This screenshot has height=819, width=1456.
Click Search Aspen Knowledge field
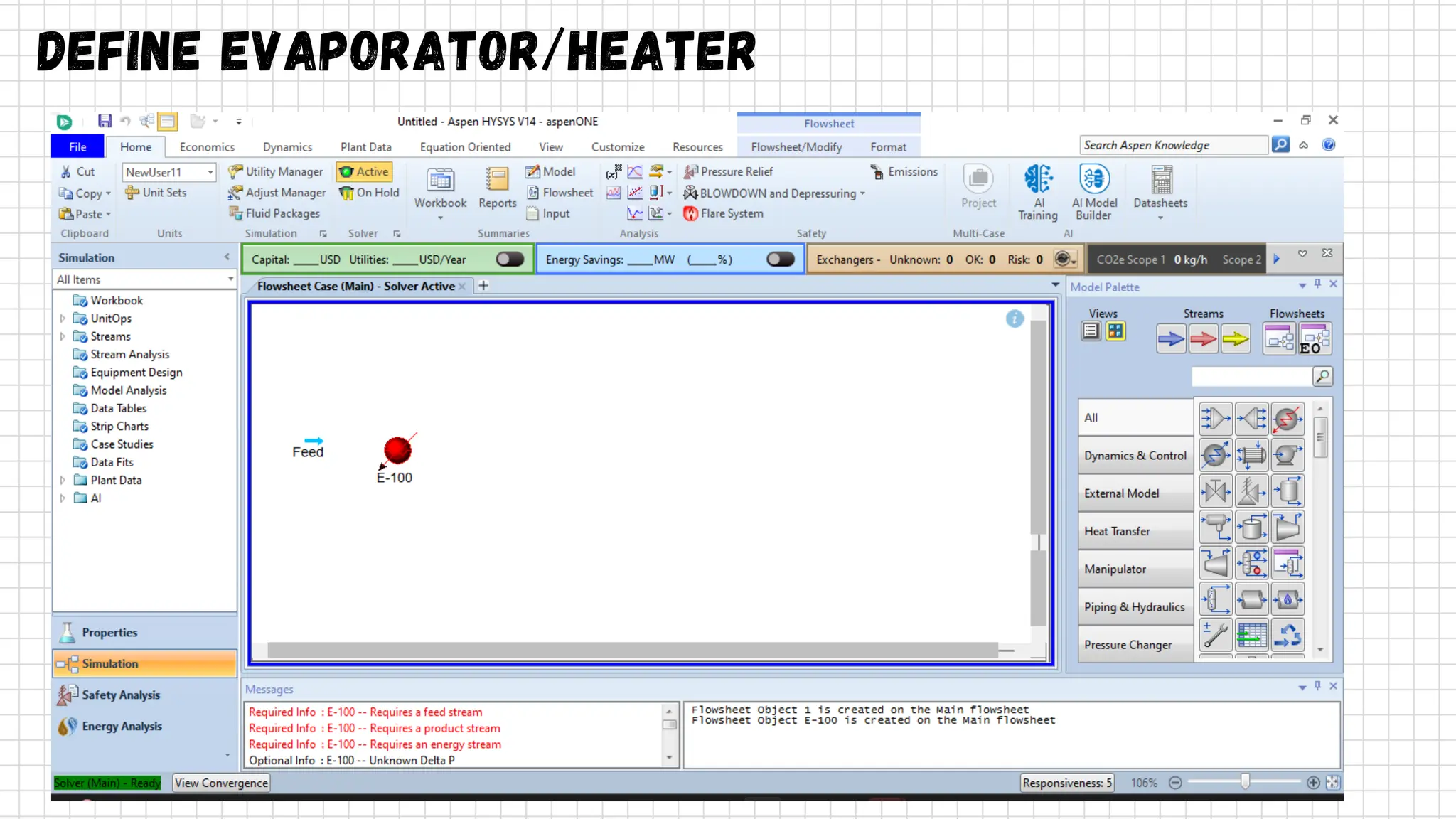click(1173, 145)
